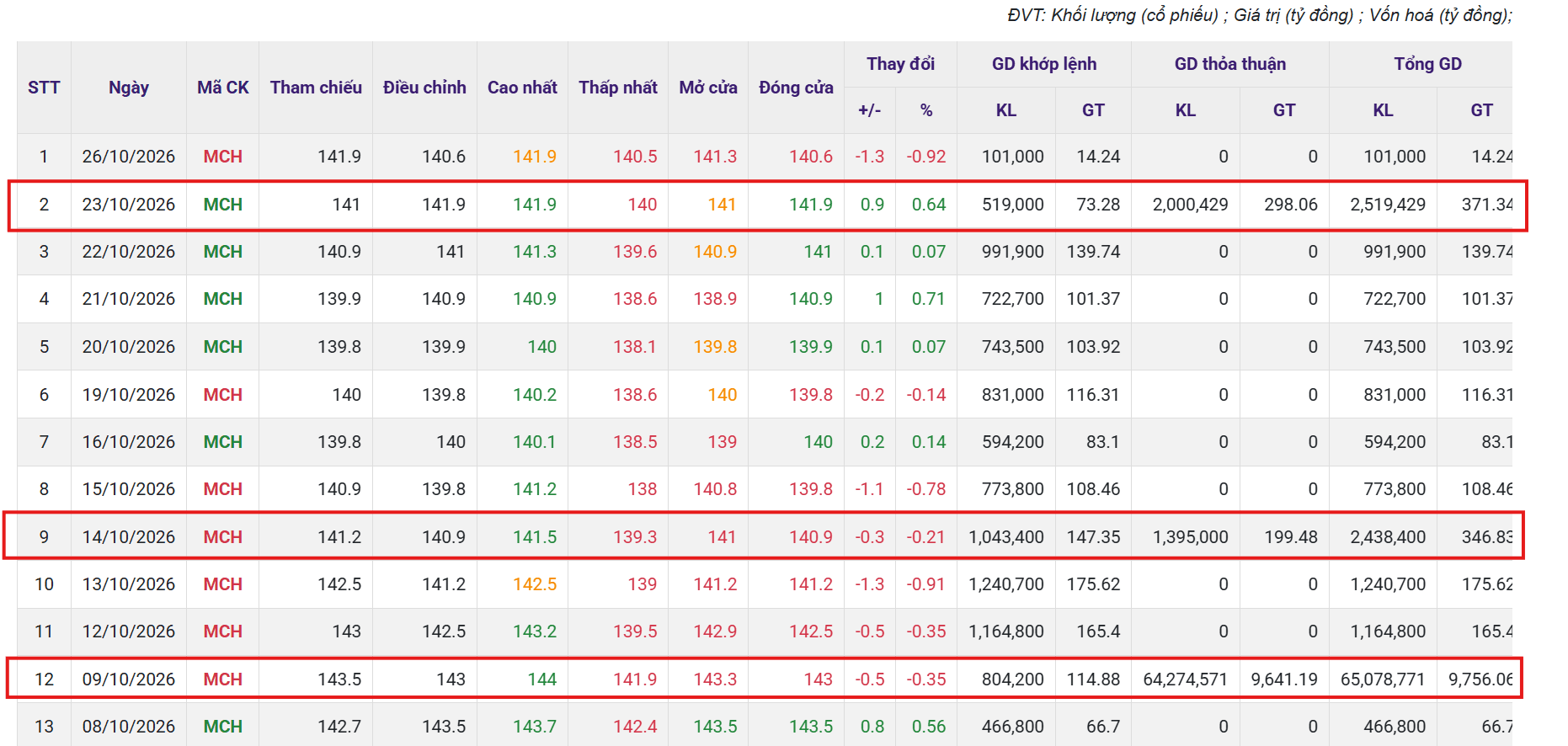1568x746 pixels.
Task: Click the 143.2 highest price on 12/10/2026
Action: 535,631
